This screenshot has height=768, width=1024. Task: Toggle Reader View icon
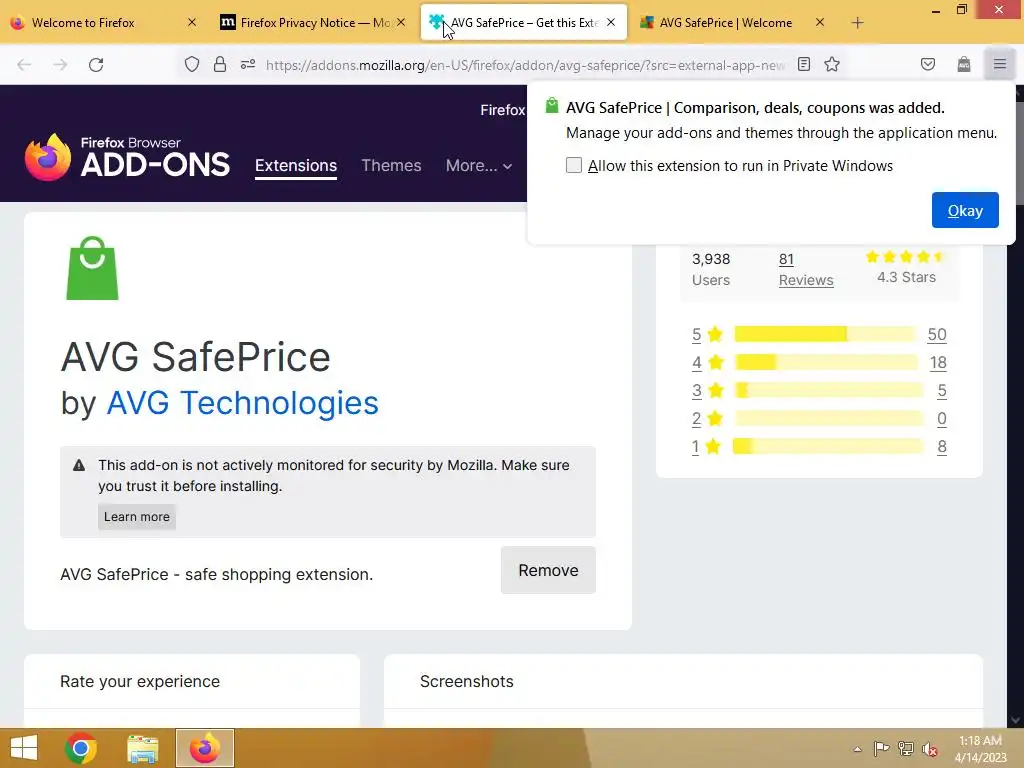[804, 64]
